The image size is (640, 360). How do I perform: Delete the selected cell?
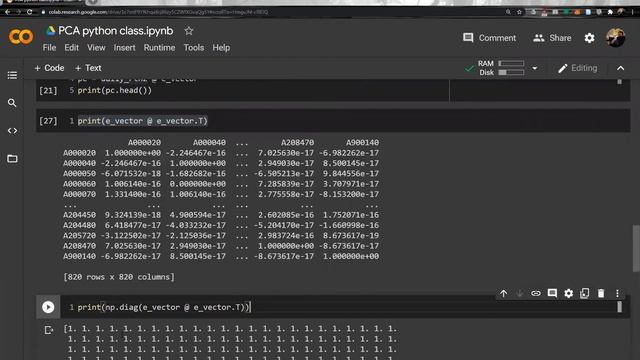[x=601, y=293]
